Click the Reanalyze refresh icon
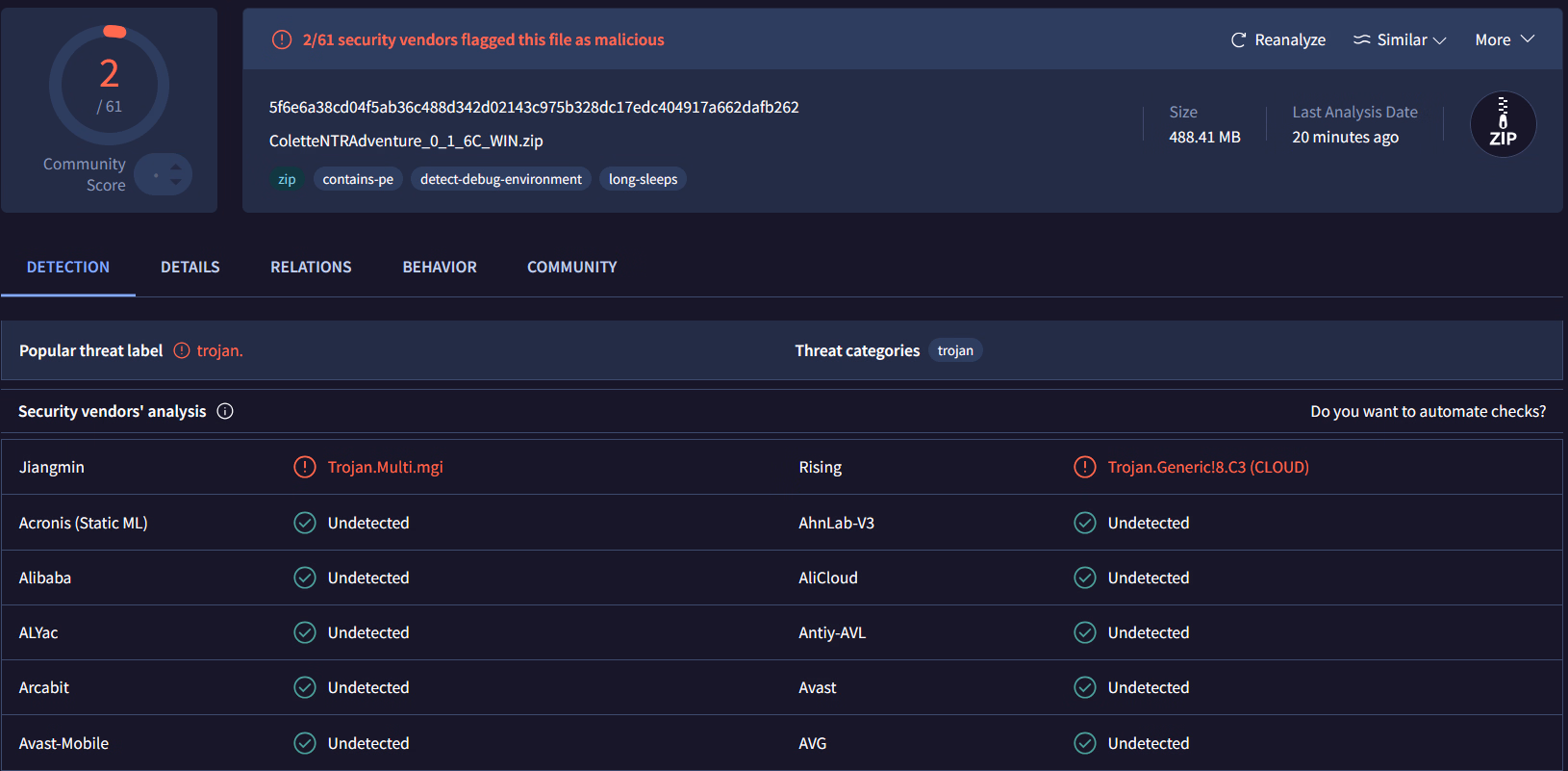The height and width of the screenshot is (771, 1568). (1238, 39)
